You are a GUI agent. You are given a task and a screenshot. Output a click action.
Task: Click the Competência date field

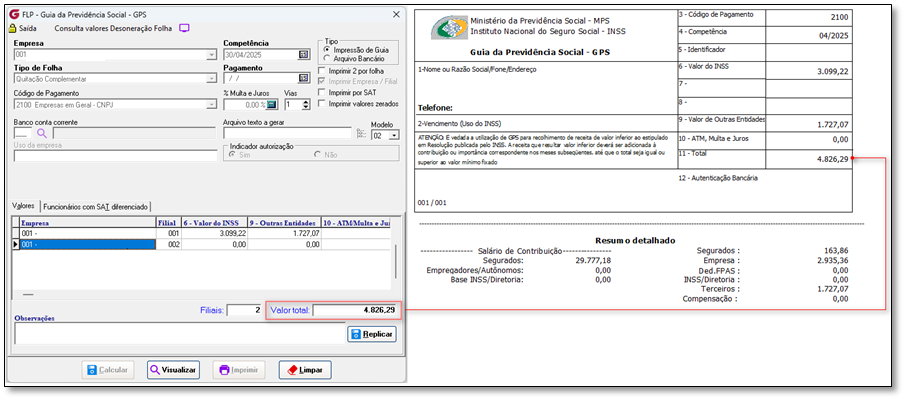(x=260, y=55)
